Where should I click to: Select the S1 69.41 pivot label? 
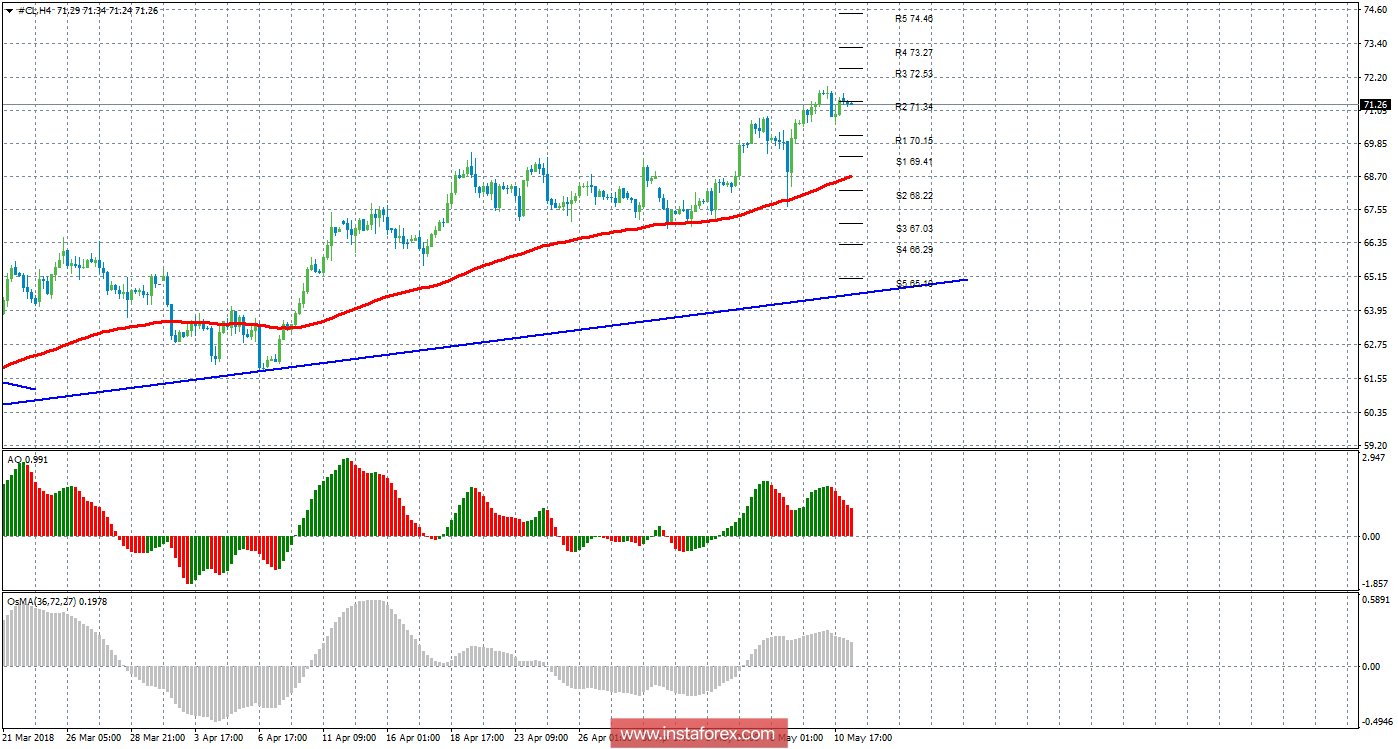(914, 161)
